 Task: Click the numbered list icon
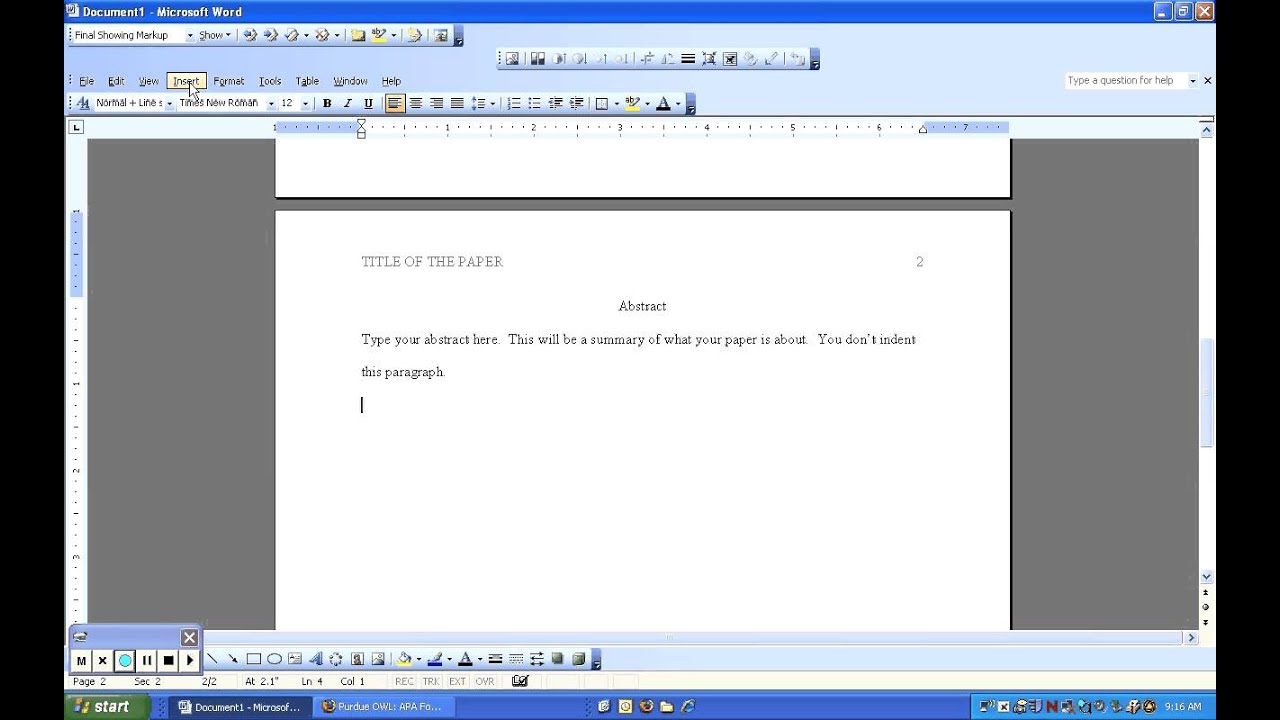click(x=514, y=103)
